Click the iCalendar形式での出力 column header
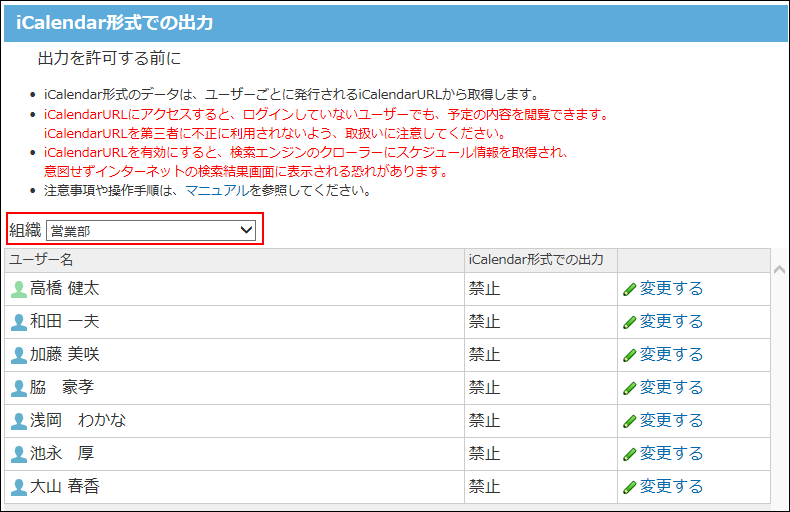Viewport: 790px width, 512px height. tap(536, 260)
